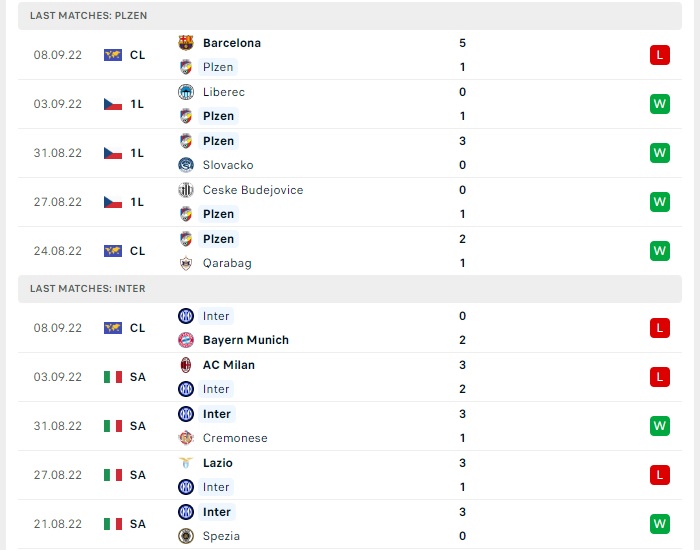Click the Bayern Munich club logo
700x550 pixels.
[x=186, y=340]
